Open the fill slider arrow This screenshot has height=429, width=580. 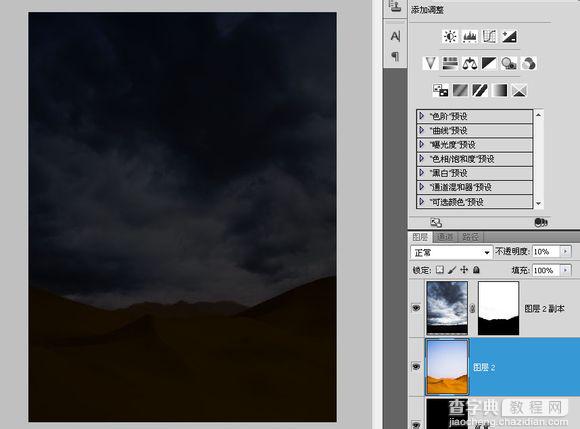pos(566,270)
